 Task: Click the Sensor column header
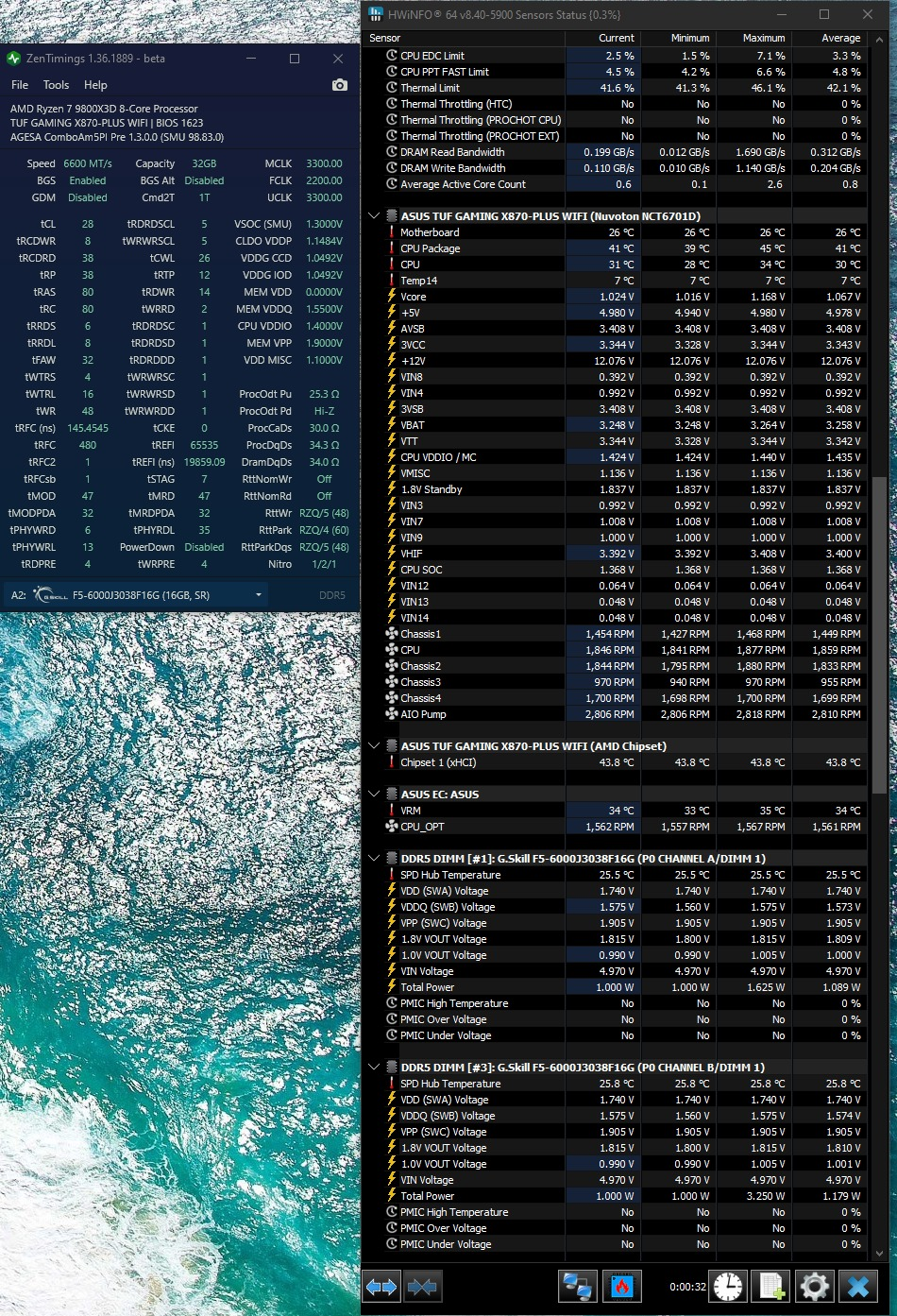464,38
